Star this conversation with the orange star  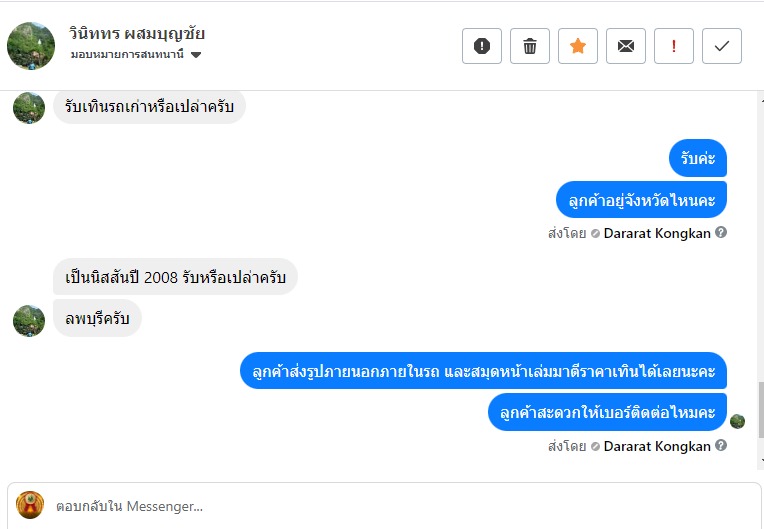pyautogui.click(x=578, y=46)
